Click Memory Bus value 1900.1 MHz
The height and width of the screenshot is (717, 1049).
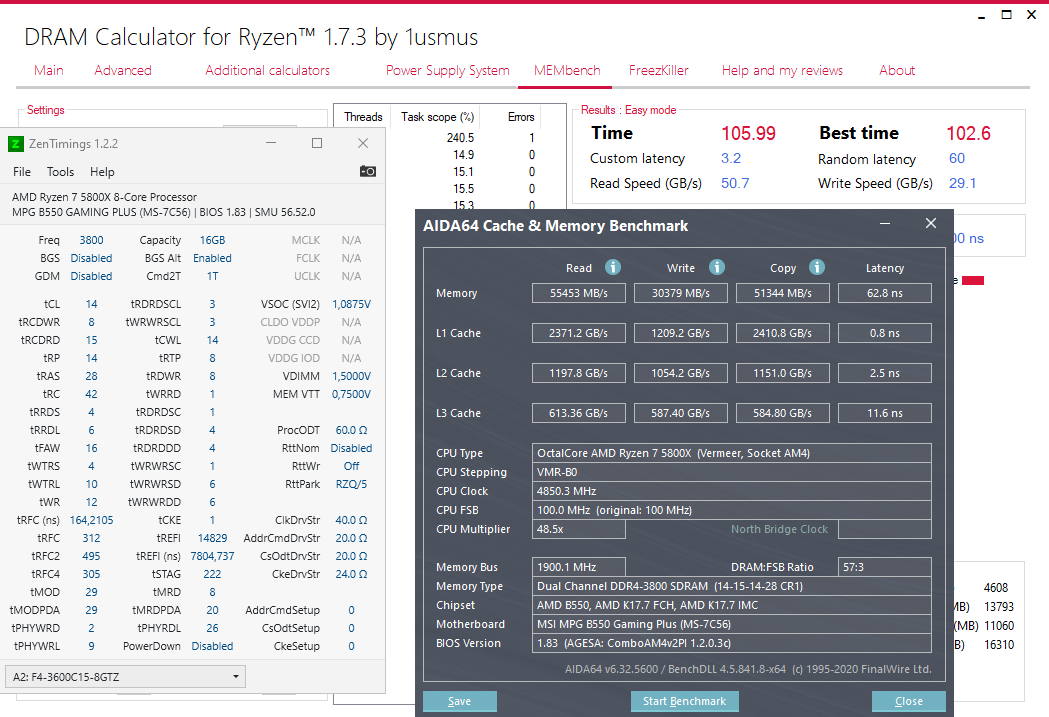point(579,567)
